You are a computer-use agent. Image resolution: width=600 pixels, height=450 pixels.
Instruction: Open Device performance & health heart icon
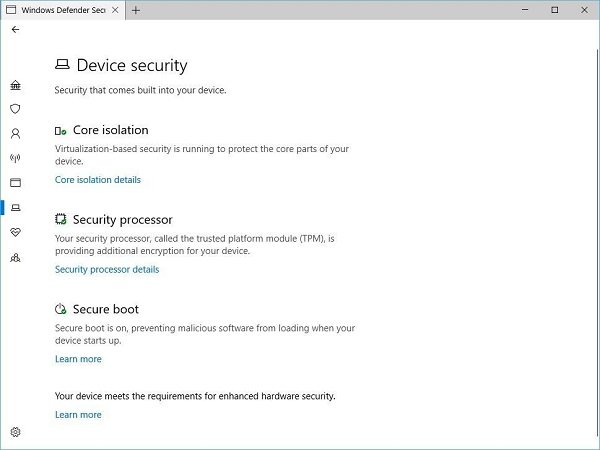click(x=15, y=232)
